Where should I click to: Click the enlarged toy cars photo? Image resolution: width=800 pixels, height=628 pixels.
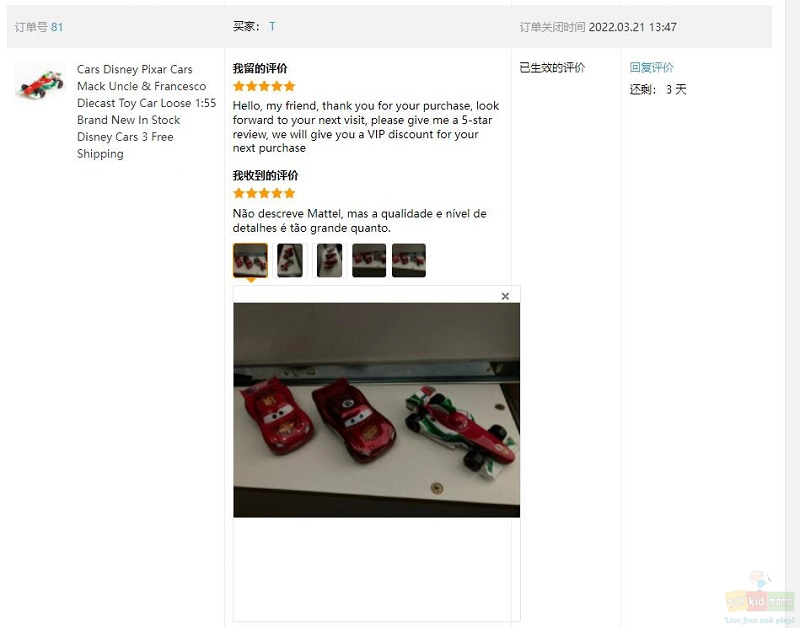[x=377, y=410]
